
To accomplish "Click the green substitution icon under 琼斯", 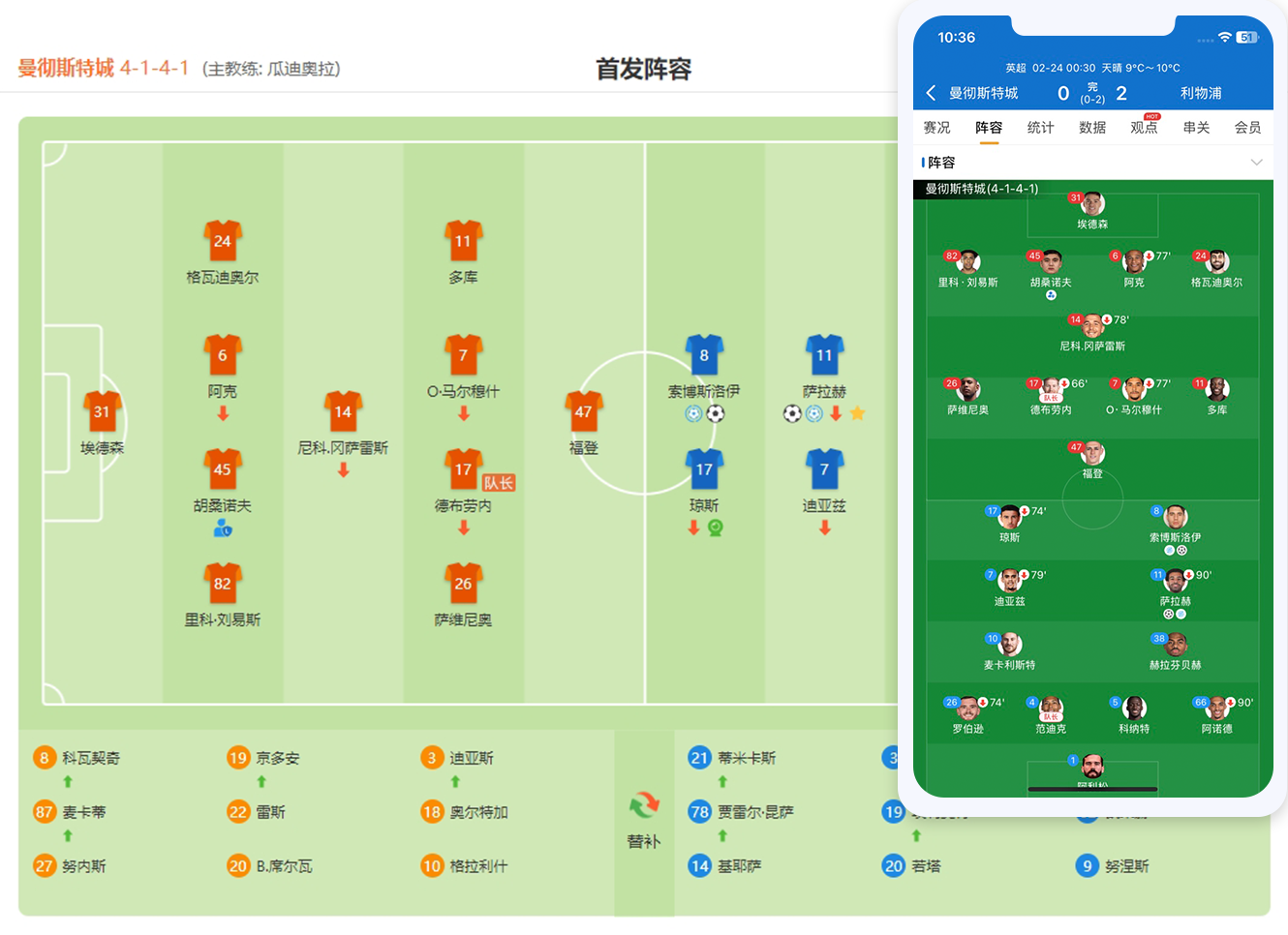I will [716, 528].
